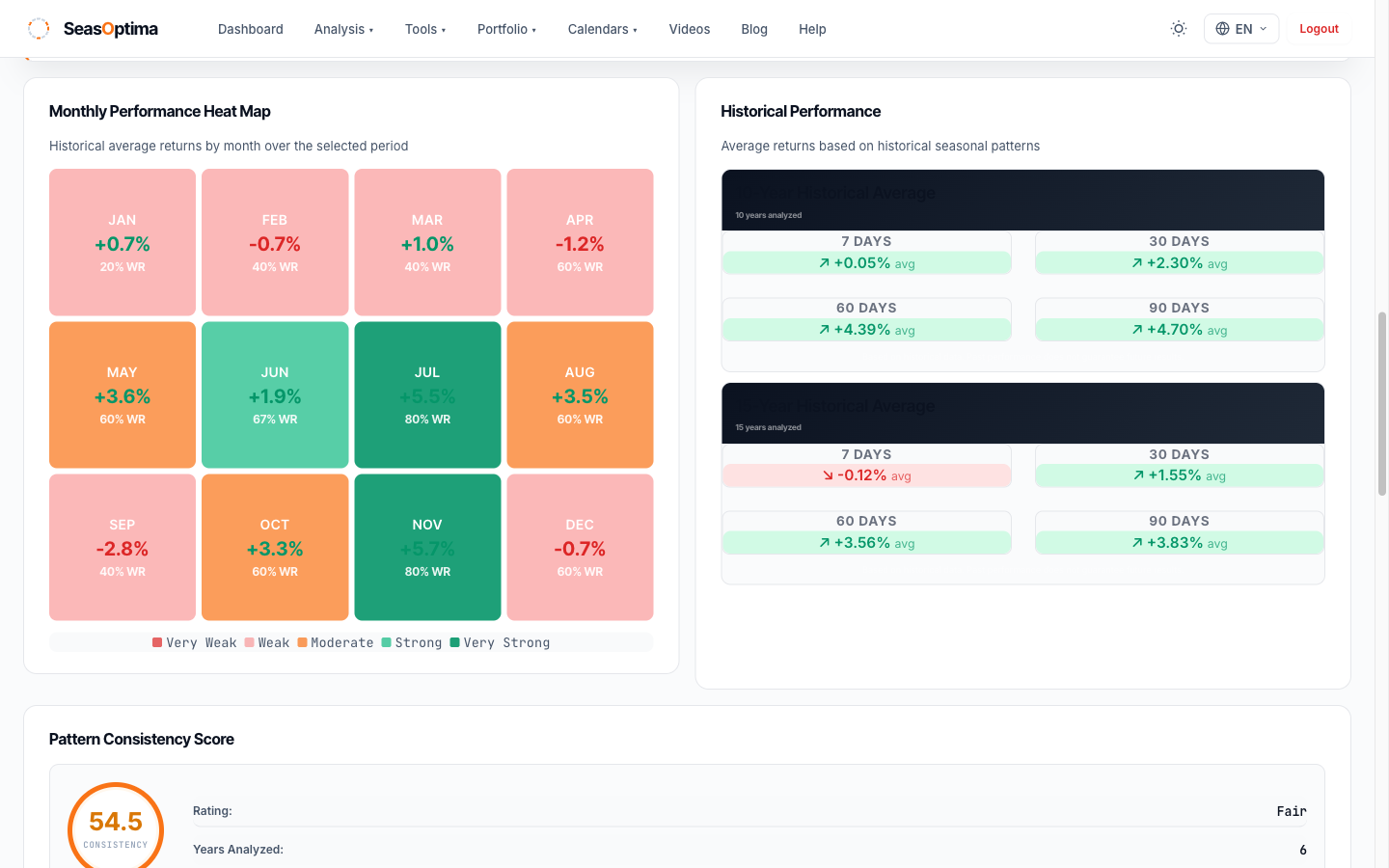Click the Strong legend swatch
Screen dimensions: 1389x868
click(386, 642)
